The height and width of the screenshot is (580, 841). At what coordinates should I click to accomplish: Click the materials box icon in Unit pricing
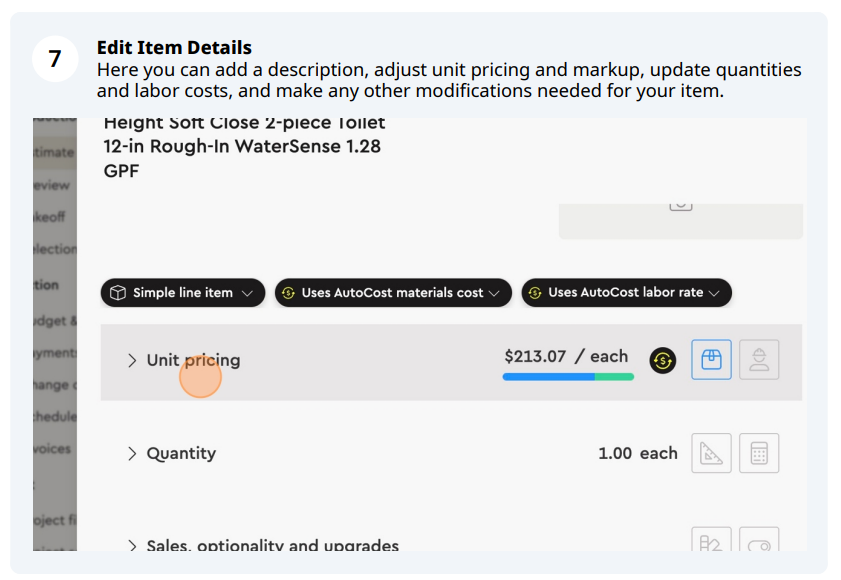pos(711,359)
